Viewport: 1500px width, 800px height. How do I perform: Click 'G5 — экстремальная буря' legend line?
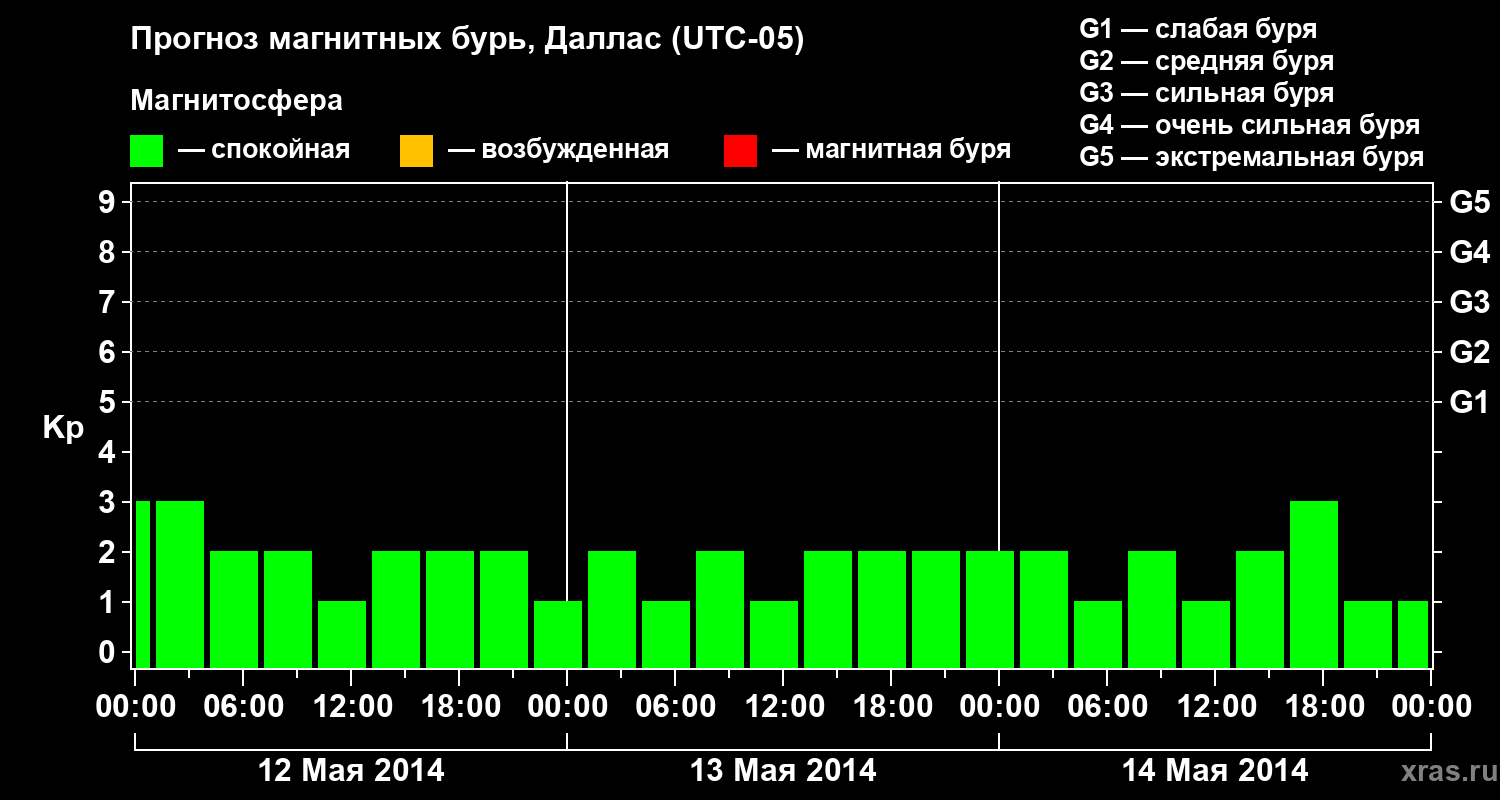pyautogui.click(x=1252, y=157)
